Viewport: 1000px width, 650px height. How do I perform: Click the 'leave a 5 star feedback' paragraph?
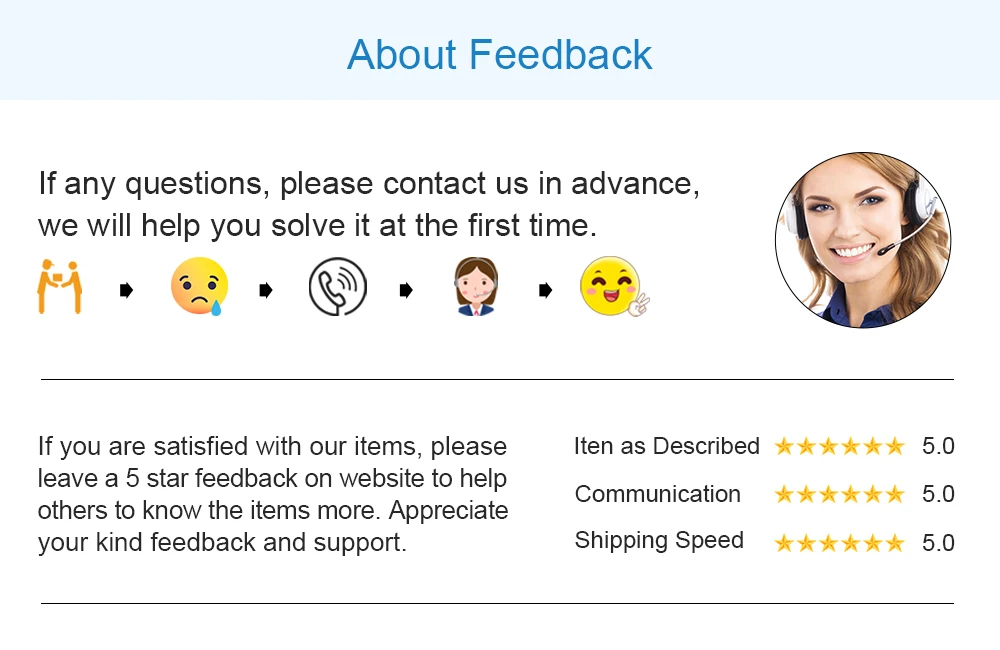(x=273, y=494)
